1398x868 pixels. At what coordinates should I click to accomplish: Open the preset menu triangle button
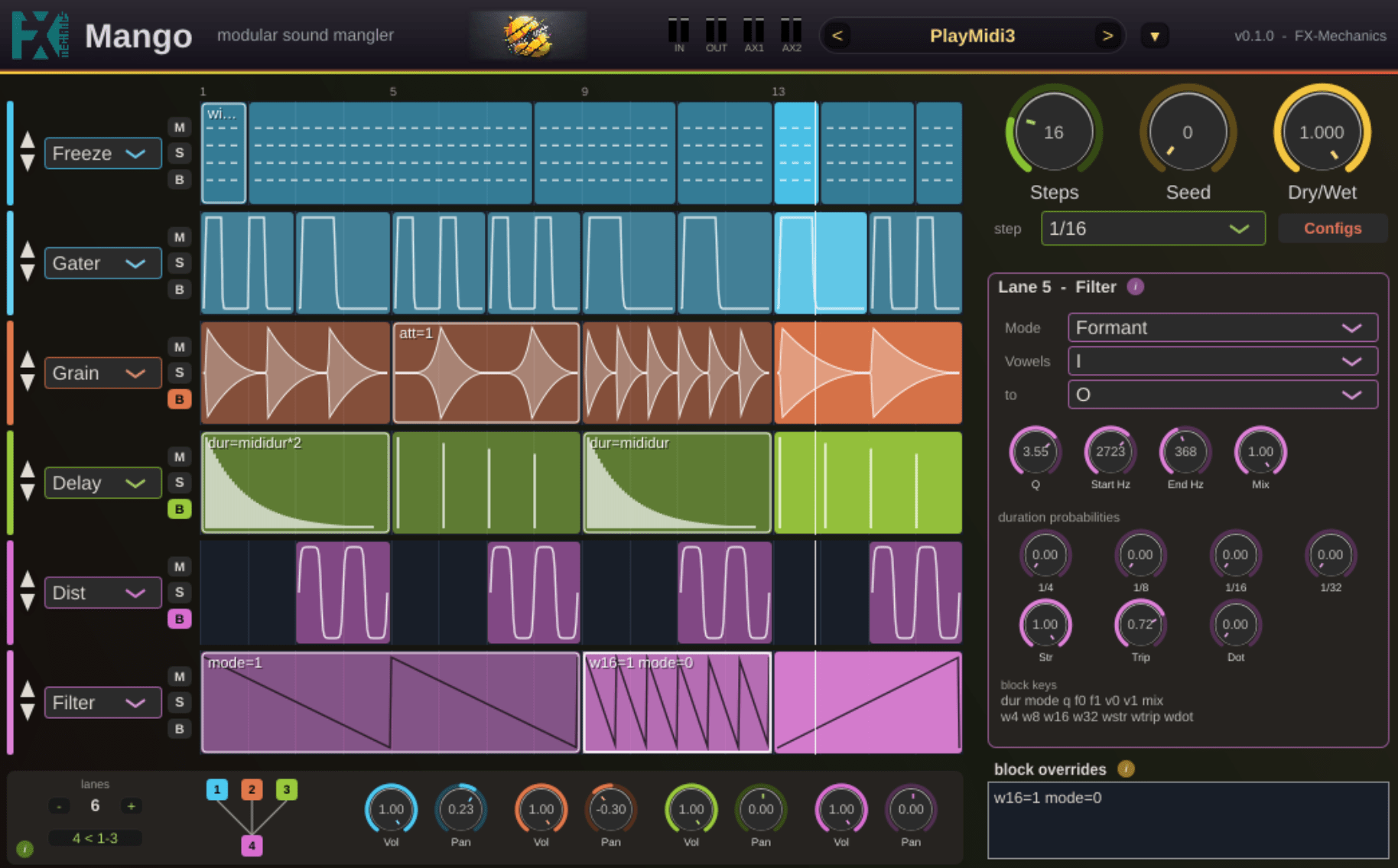pyautogui.click(x=1155, y=36)
